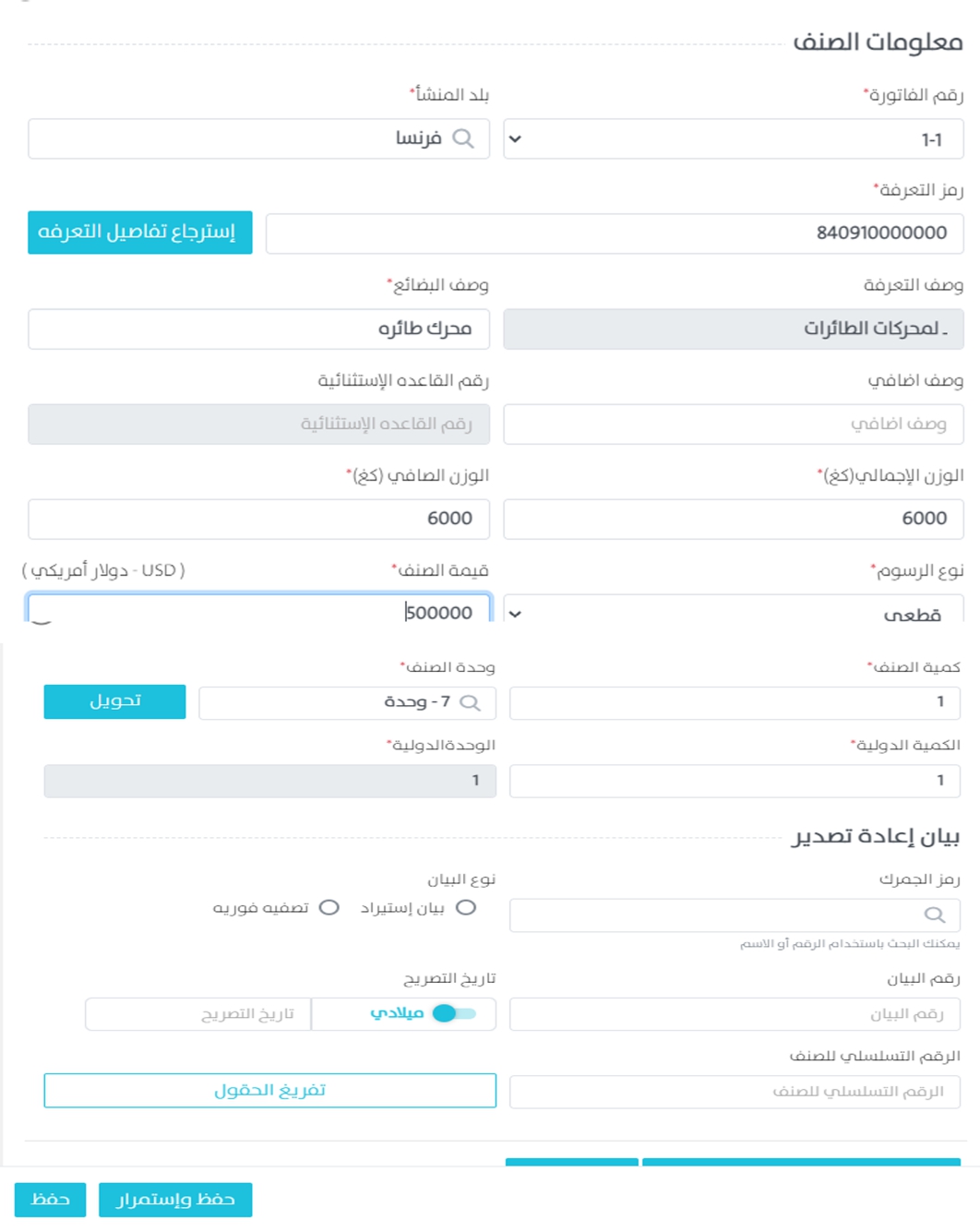Select the بيان إستيراد radio option
This screenshot has width=980, height=1232.
[466, 908]
